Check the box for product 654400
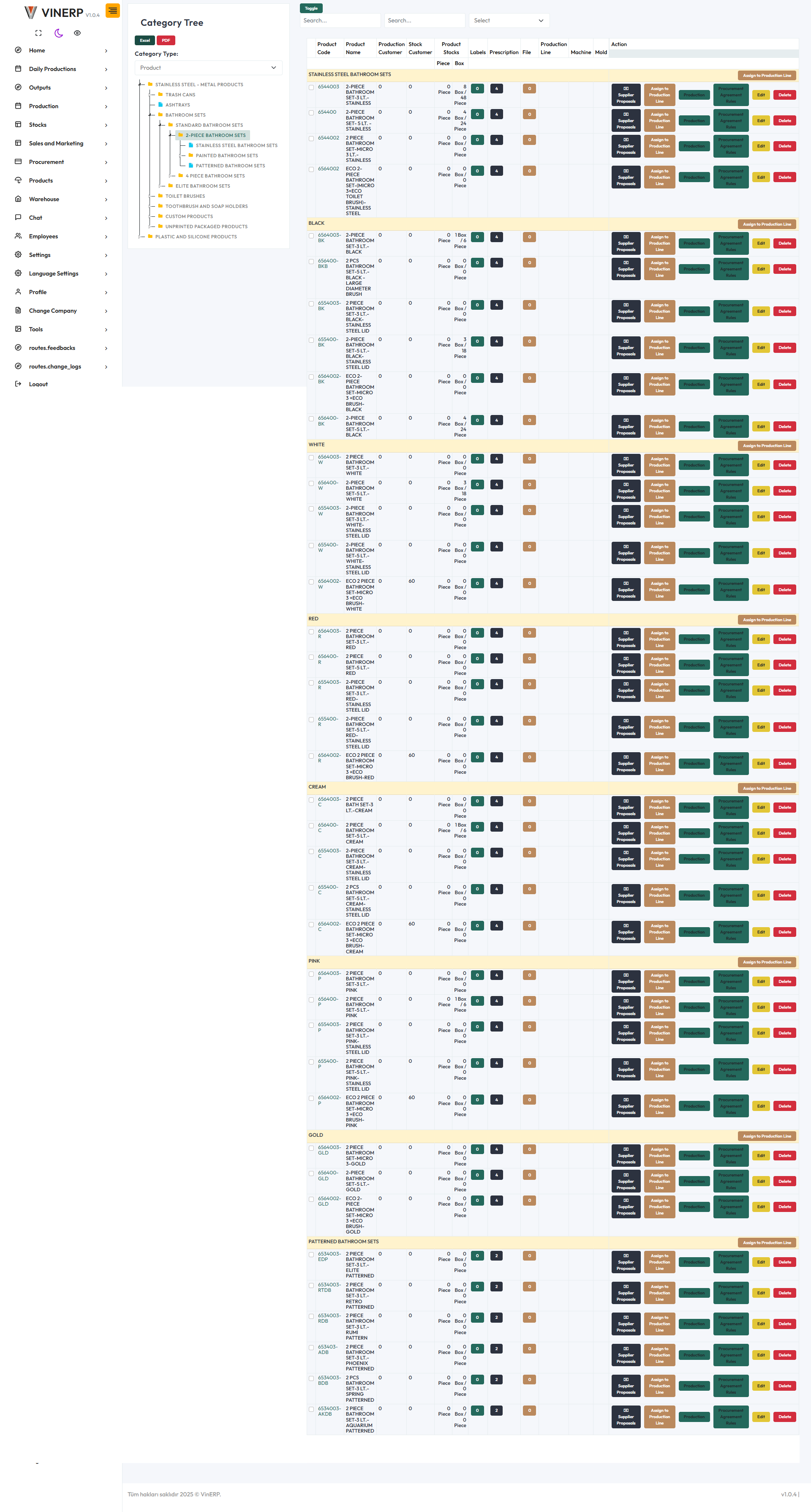The width and height of the screenshot is (811, 1512). click(x=312, y=113)
